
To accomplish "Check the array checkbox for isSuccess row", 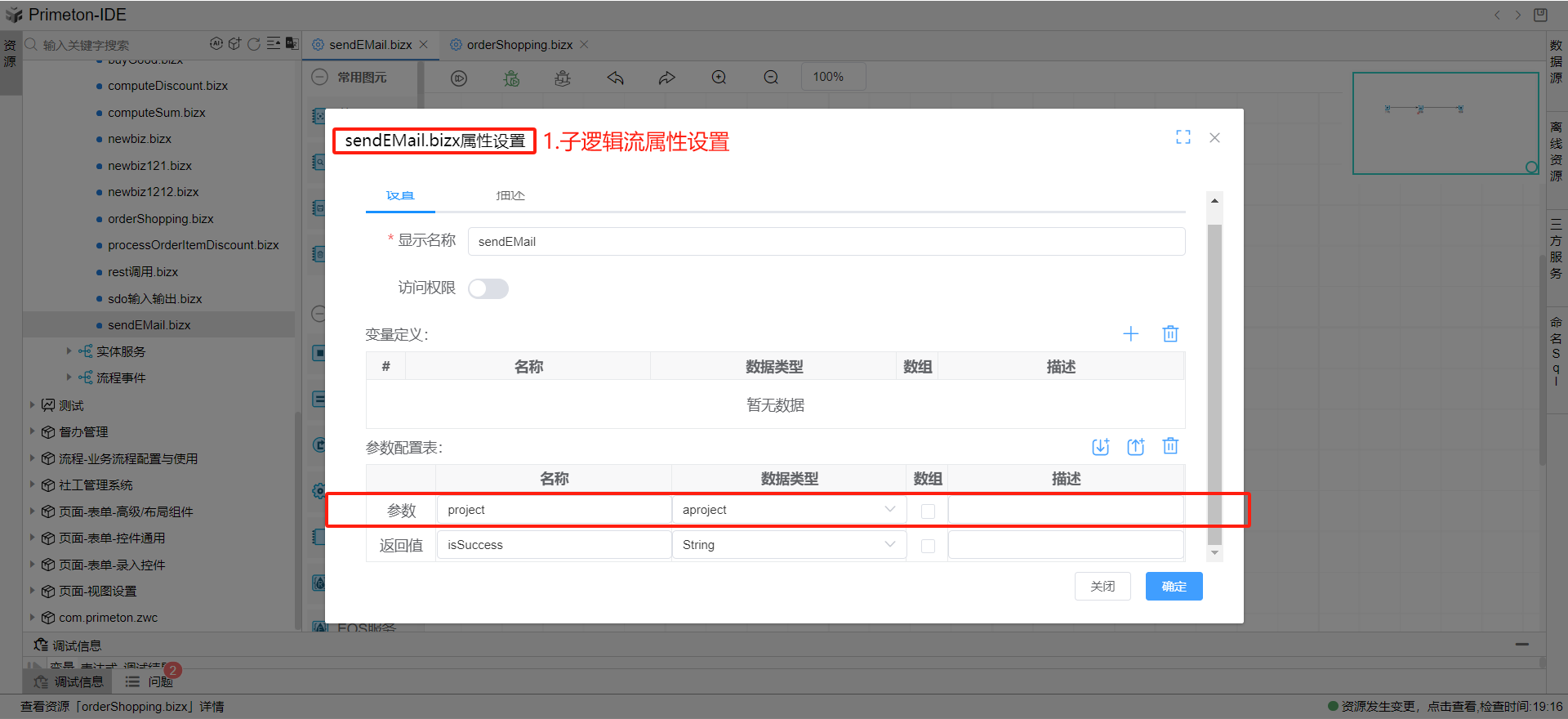I will click(928, 546).
